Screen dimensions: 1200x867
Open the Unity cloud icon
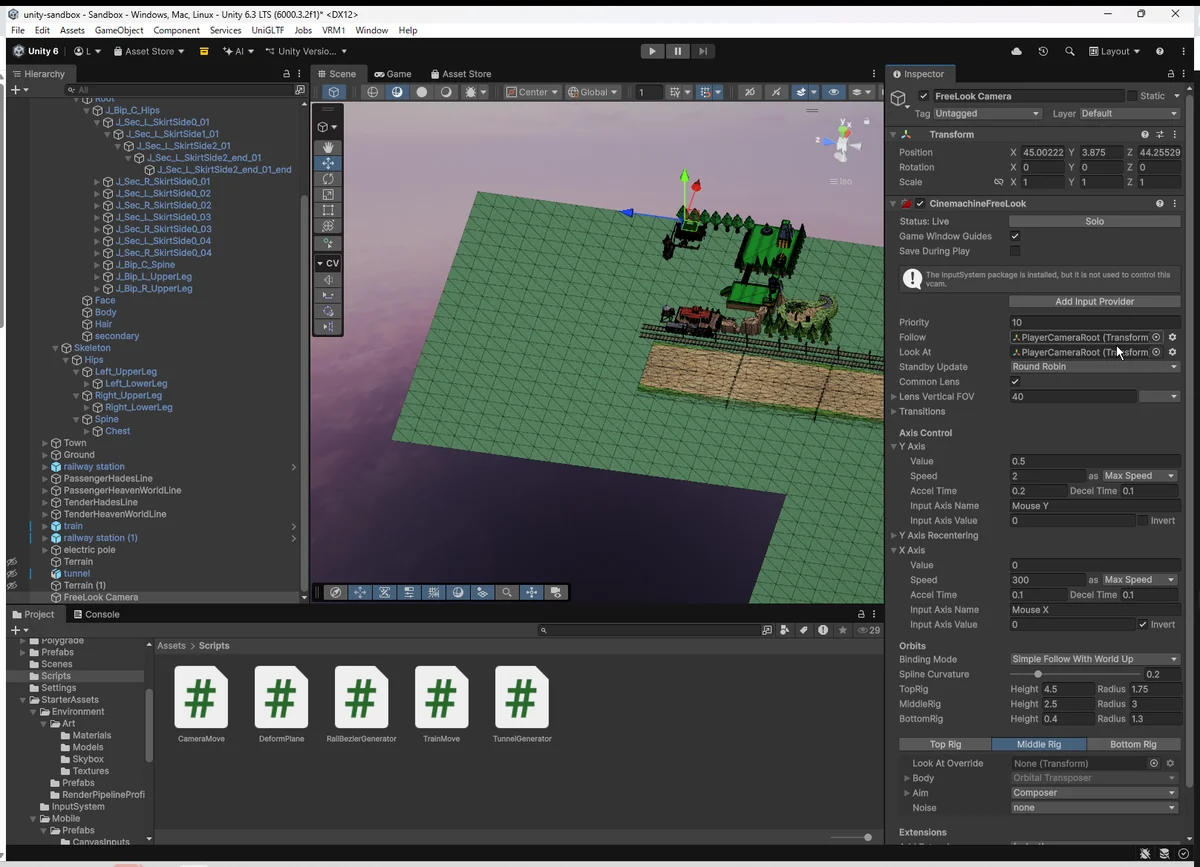tap(1017, 51)
